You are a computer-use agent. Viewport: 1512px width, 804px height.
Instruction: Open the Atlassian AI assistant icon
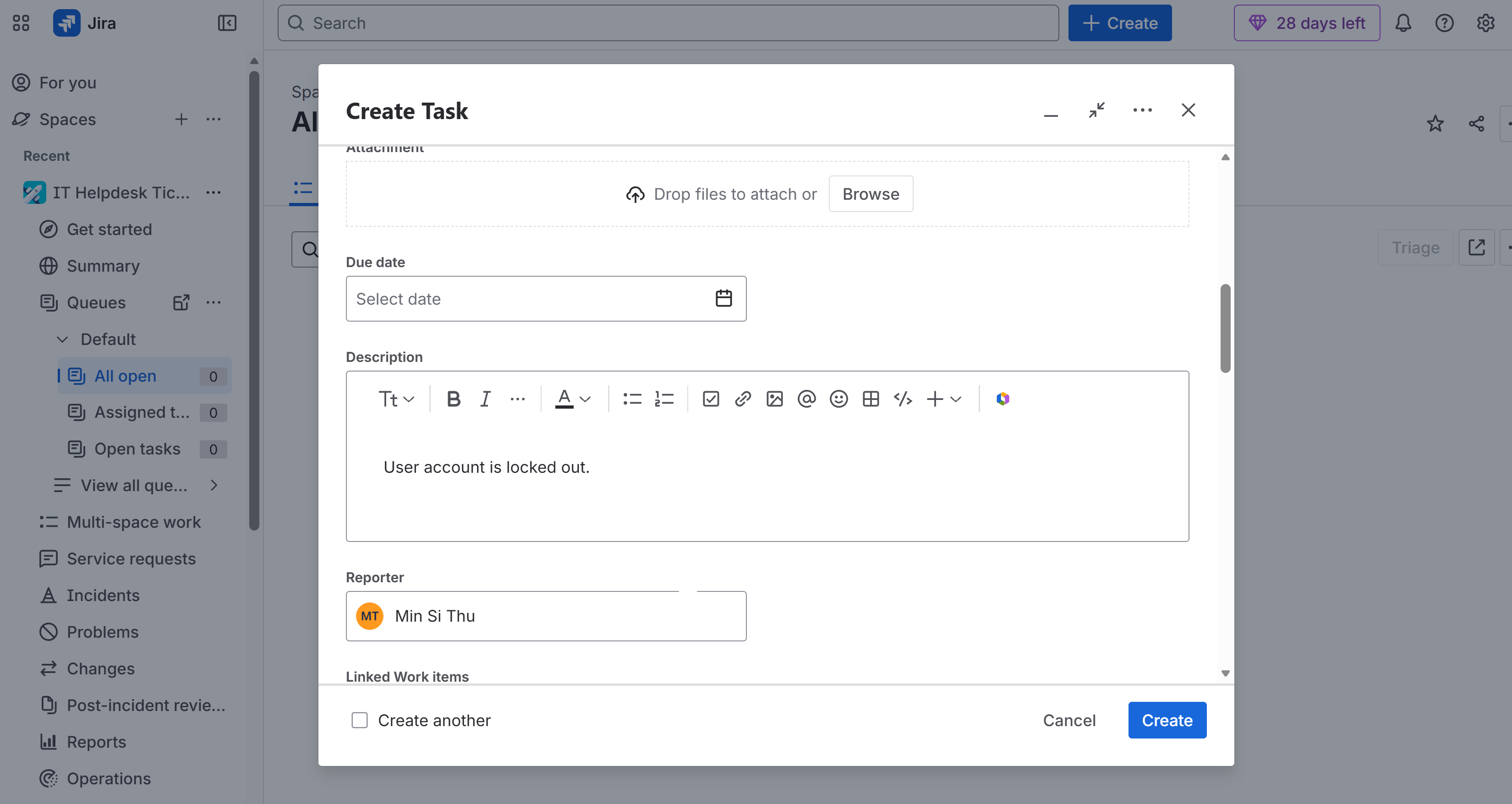coord(1003,399)
